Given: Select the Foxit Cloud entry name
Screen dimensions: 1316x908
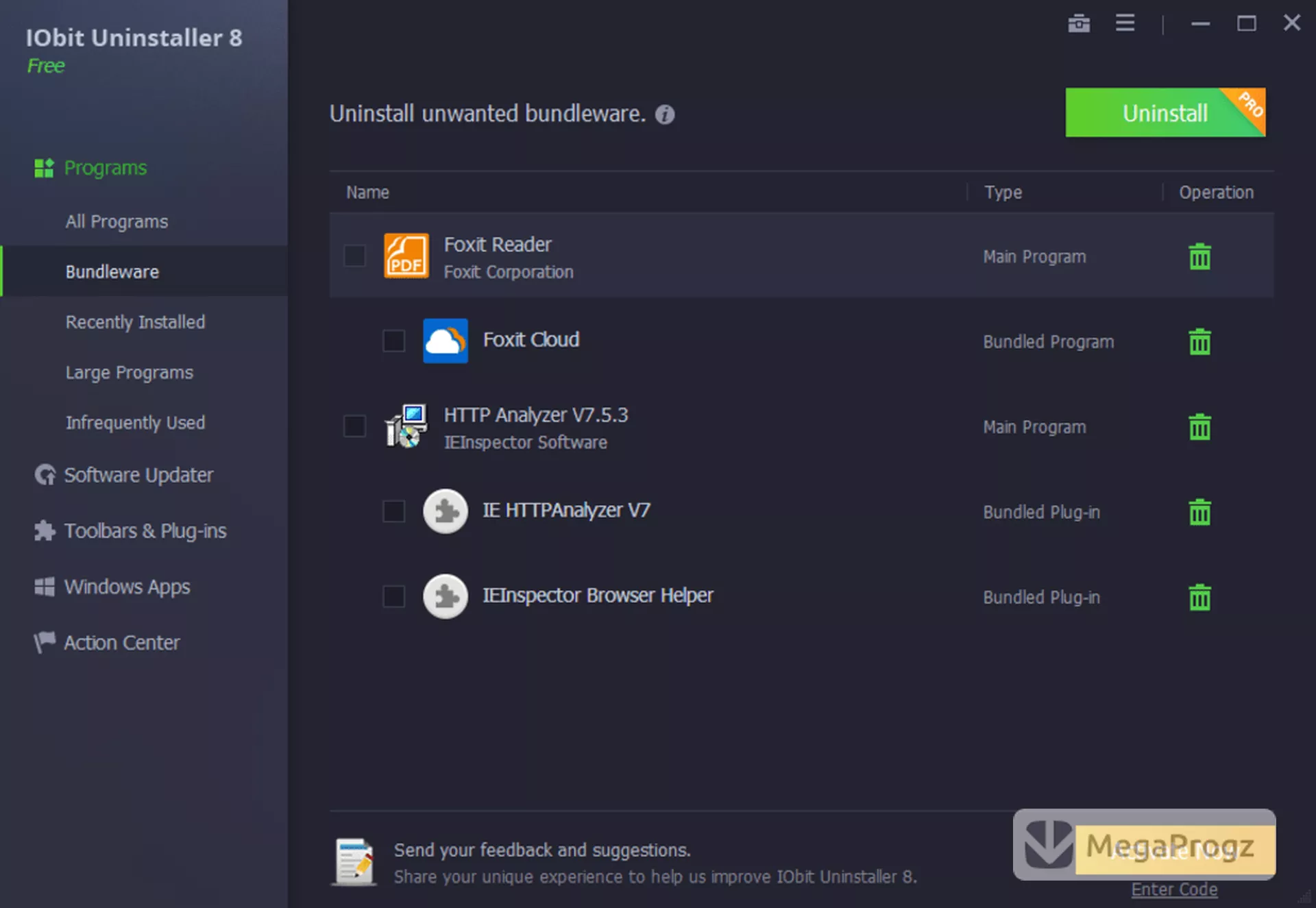Looking at the screenshot, I should (531, 339).
